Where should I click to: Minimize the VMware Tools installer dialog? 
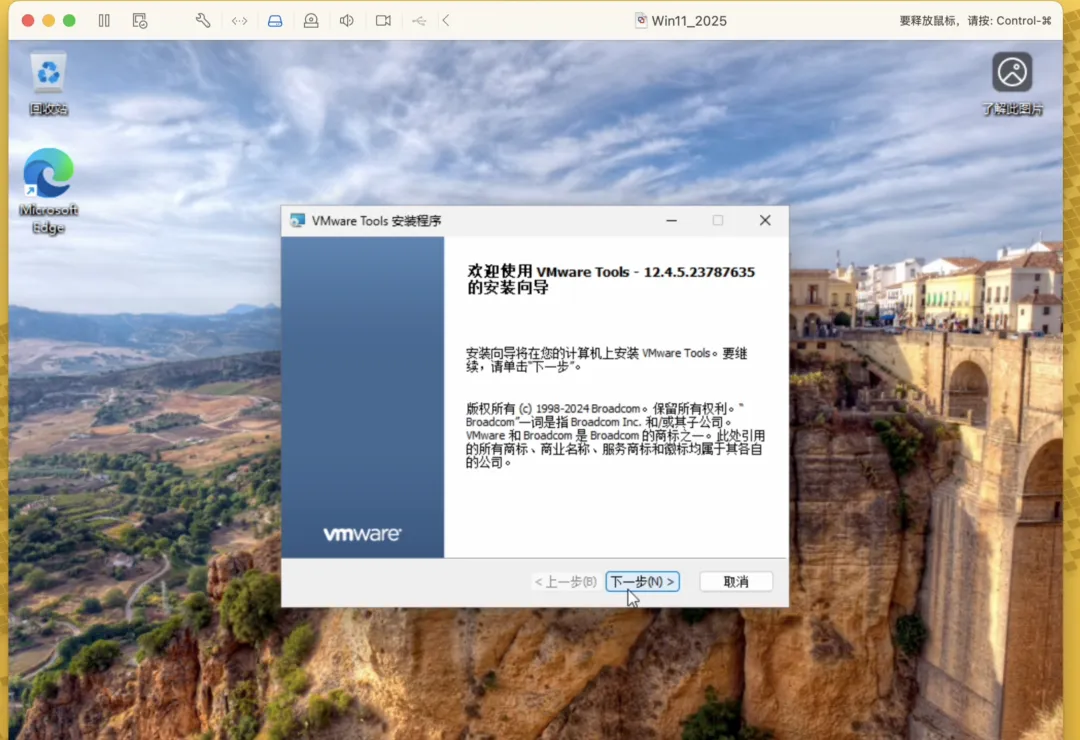[672, 220]
